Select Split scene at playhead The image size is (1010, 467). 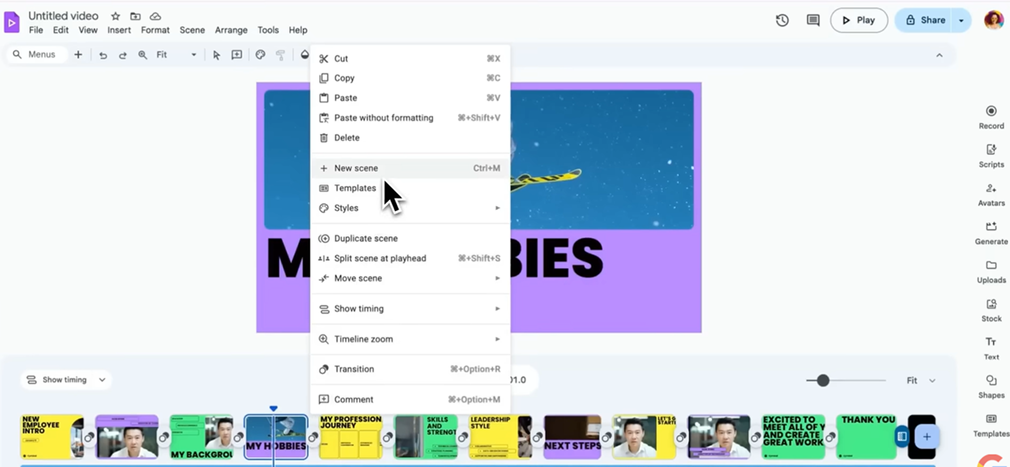click(x=410, y=258)
